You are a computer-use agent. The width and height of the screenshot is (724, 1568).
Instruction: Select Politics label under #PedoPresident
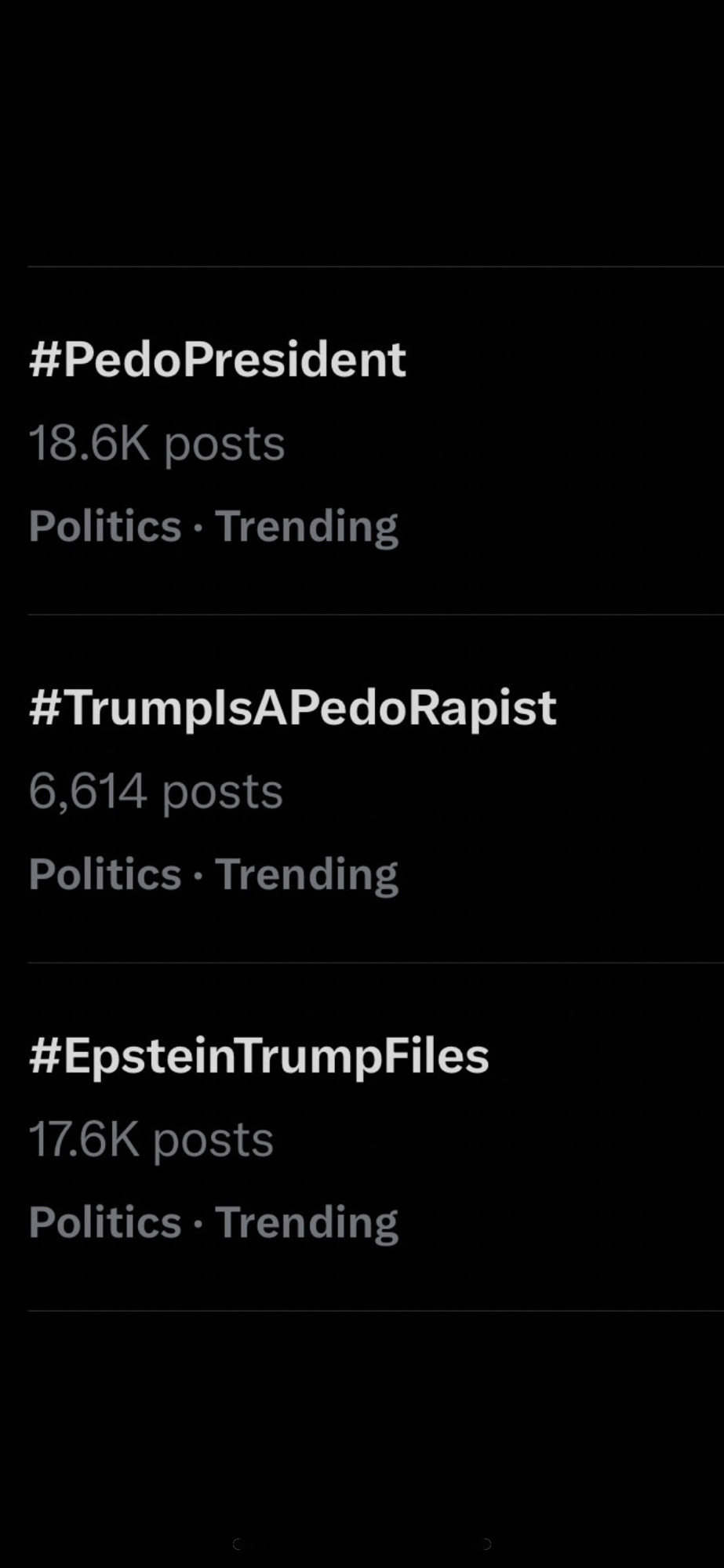click(105, 525)
